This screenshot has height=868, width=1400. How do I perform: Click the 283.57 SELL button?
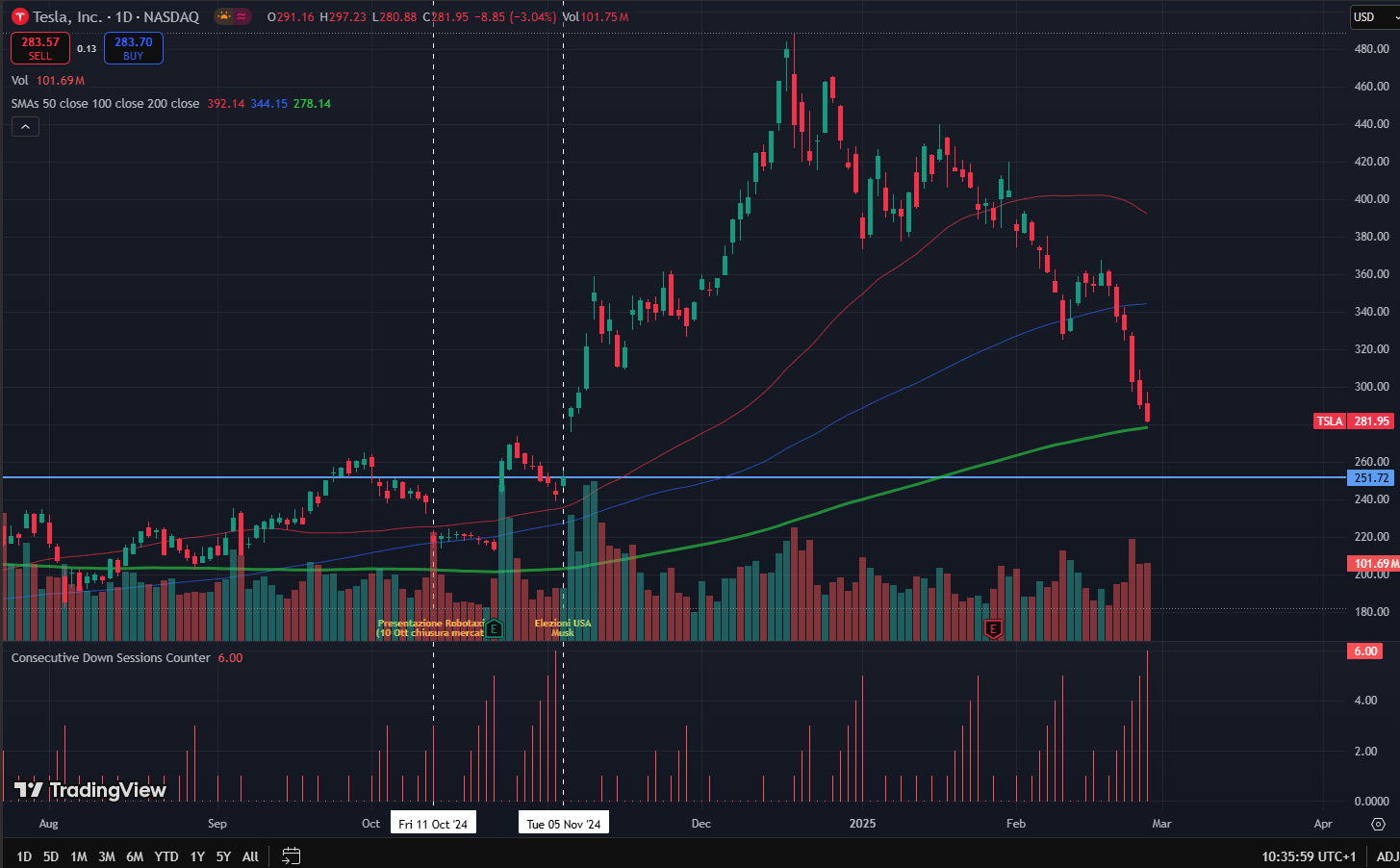coord(40,48)
